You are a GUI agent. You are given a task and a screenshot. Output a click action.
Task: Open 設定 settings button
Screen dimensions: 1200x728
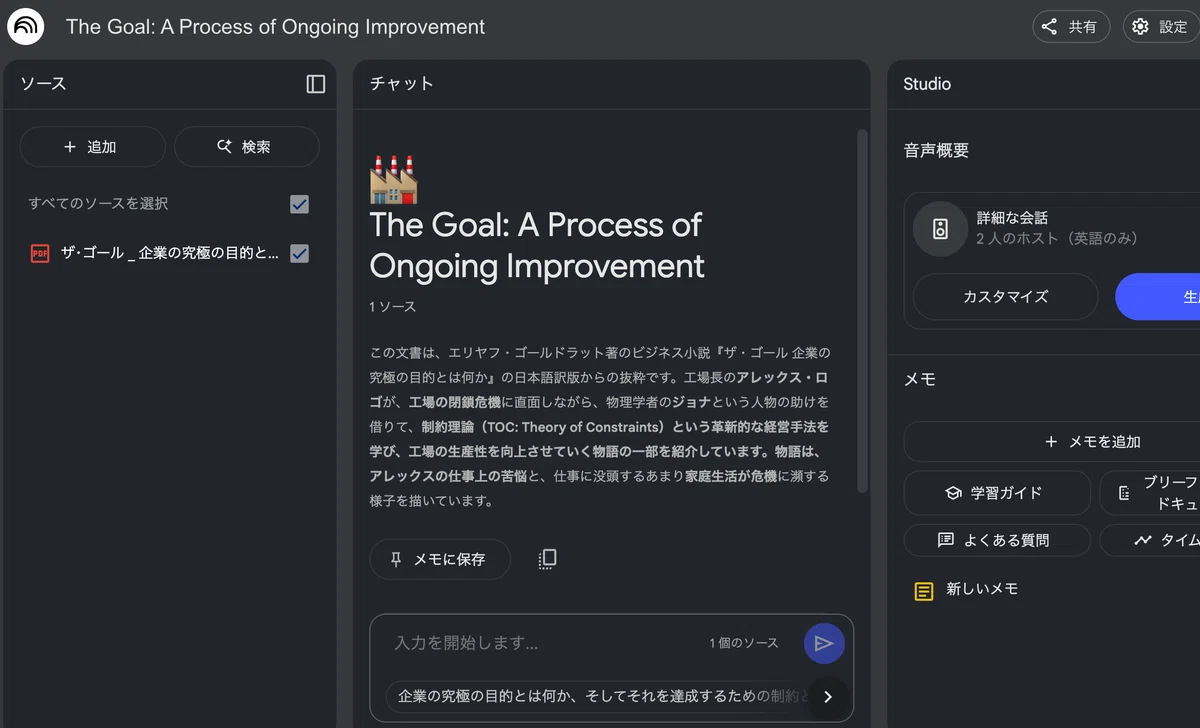pos(1162,27)
